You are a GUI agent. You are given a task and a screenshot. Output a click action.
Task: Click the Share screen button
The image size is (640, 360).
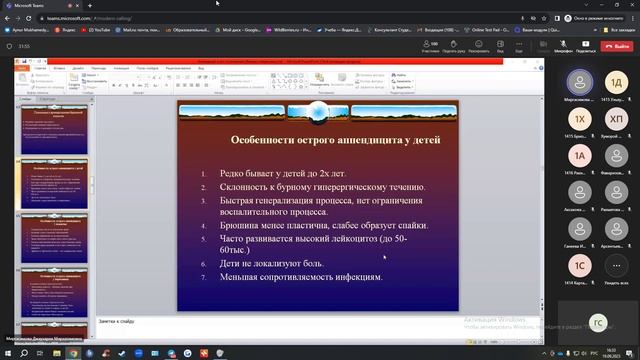[x=586, y=46]
